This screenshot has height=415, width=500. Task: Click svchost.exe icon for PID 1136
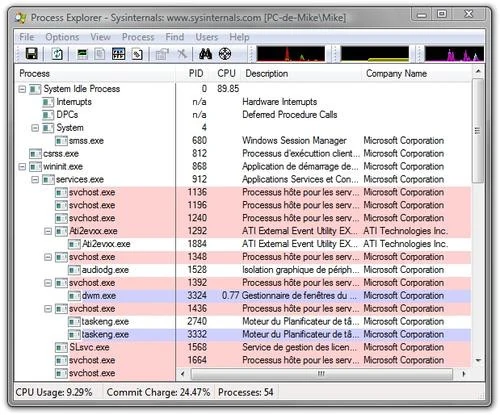click(x=61, y=193)
